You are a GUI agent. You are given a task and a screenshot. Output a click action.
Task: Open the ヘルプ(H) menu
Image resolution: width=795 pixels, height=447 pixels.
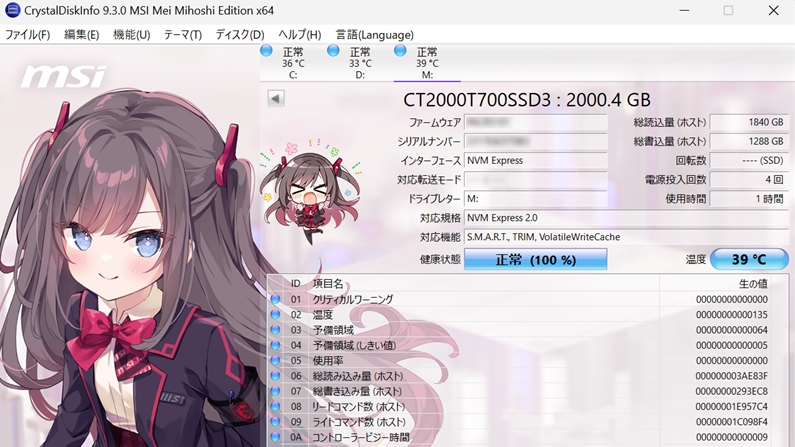[x=300, y=35]
